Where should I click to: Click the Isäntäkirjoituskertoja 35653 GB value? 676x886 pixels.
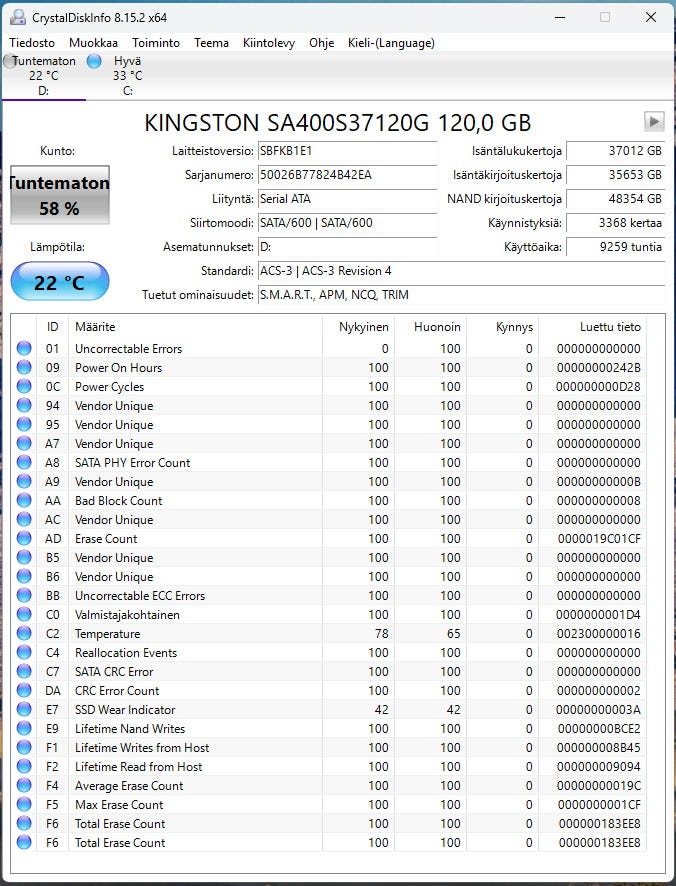[x=616, y=175]
